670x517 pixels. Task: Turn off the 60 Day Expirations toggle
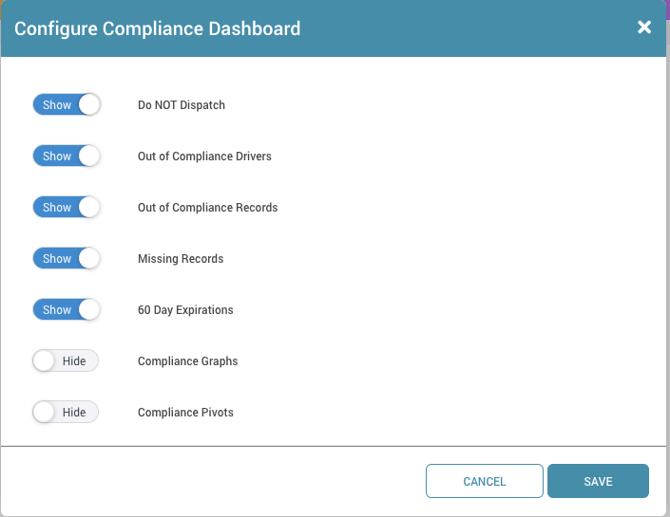[67, 310]
